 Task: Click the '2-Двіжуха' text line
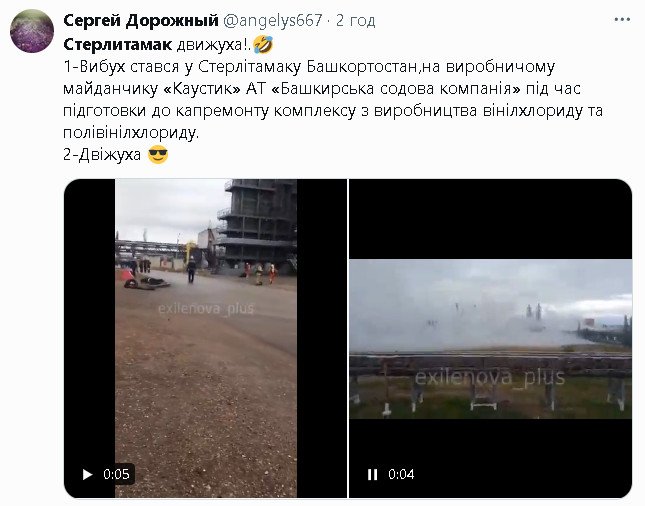point(102,155)
